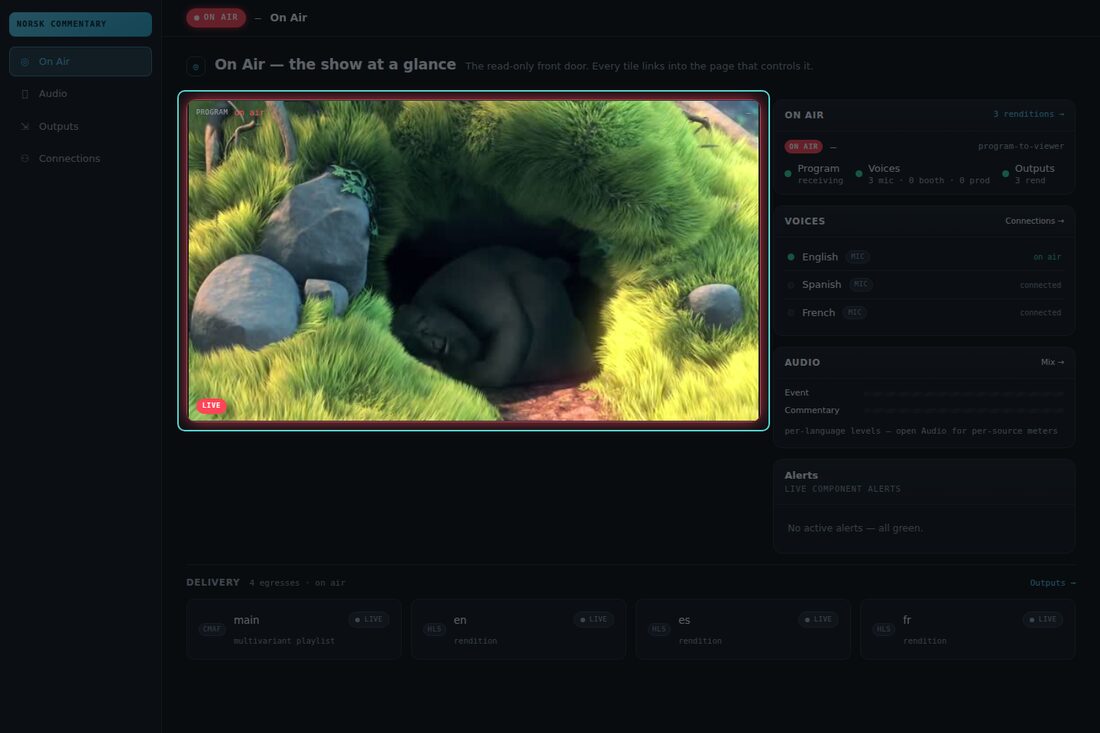1100x733 pixels.
Task: Click the ON AIR pill in the On Air card
Action: point(803,147)
